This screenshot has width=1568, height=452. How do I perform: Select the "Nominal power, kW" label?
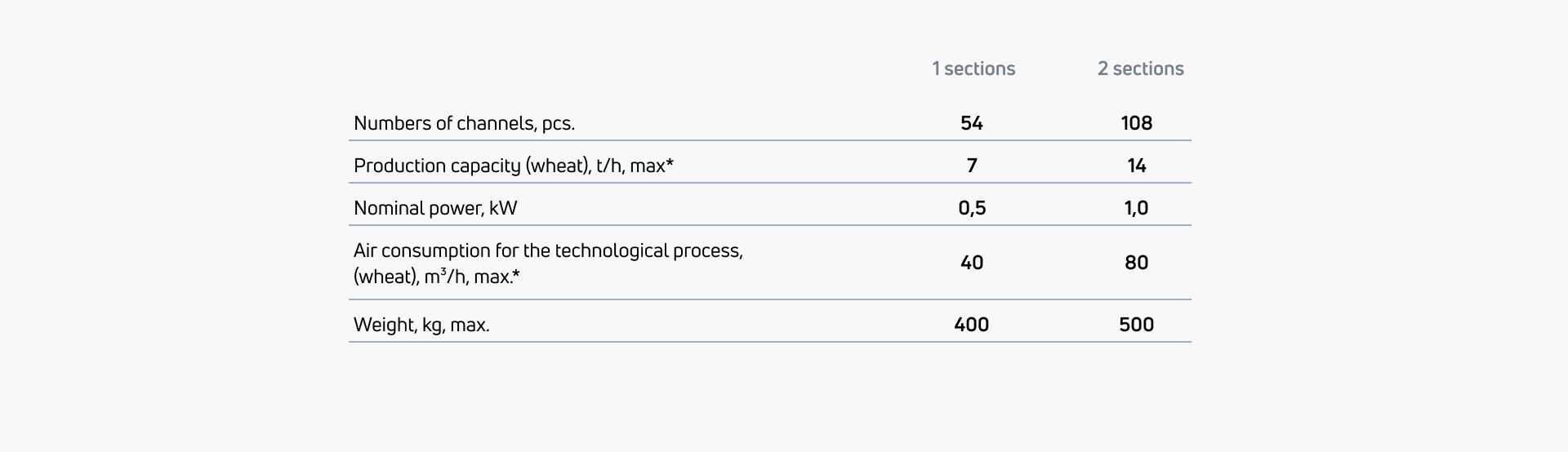pyautogui.click(x=435, y=208)
